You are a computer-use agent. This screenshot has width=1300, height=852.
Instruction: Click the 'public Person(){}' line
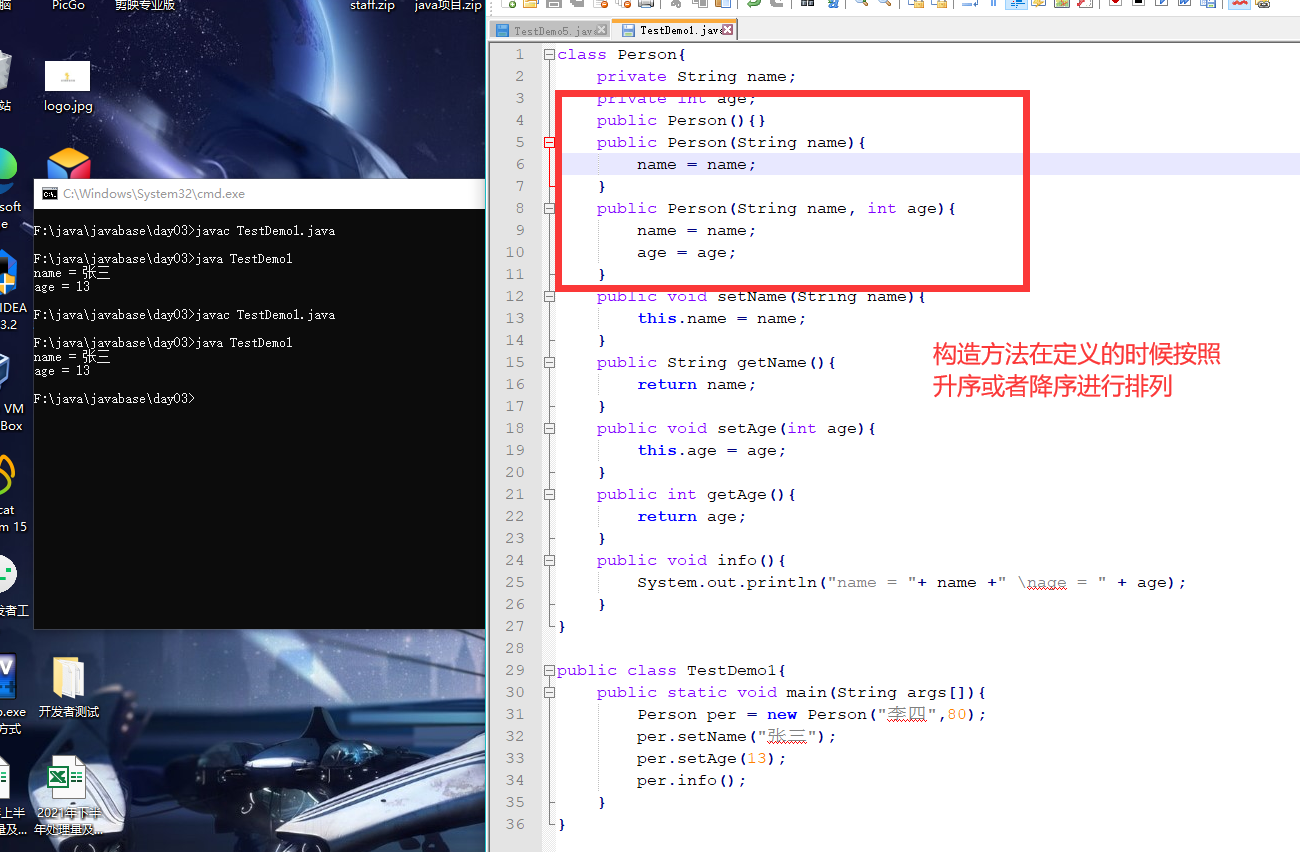click(681, 120)
